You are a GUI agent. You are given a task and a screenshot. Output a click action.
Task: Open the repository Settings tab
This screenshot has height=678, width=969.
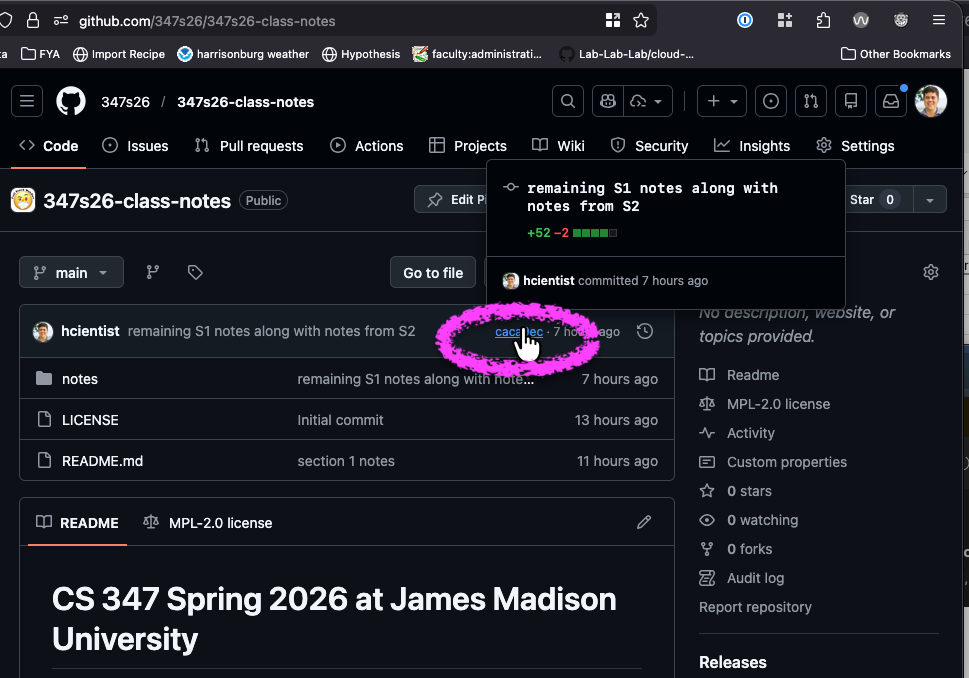[855, 146]
